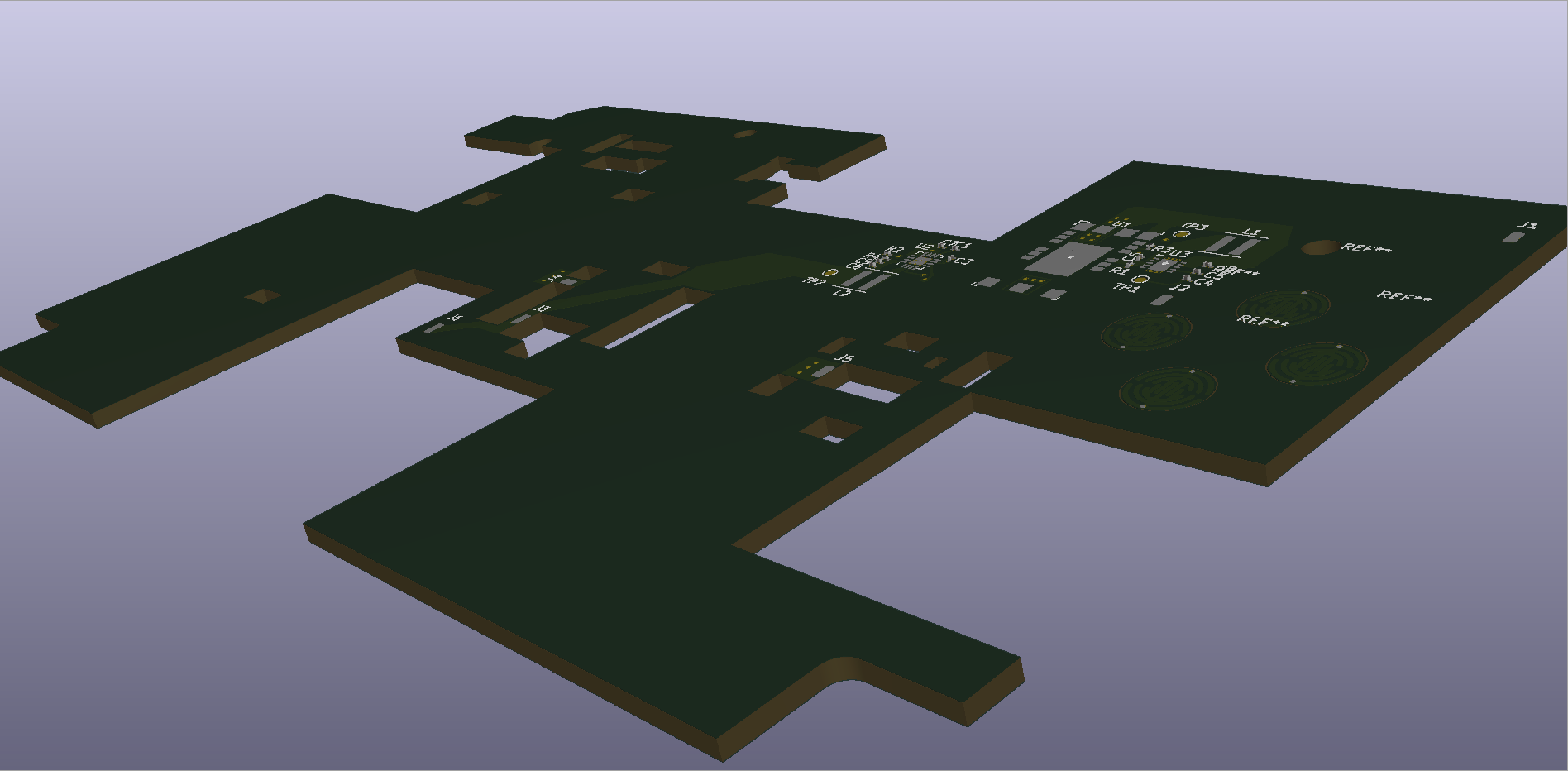Image resolution: width=1568 pixels, height=771 pixels.
Task: Click the L2 silkscreen label
Action: click(x=843, y=292)
